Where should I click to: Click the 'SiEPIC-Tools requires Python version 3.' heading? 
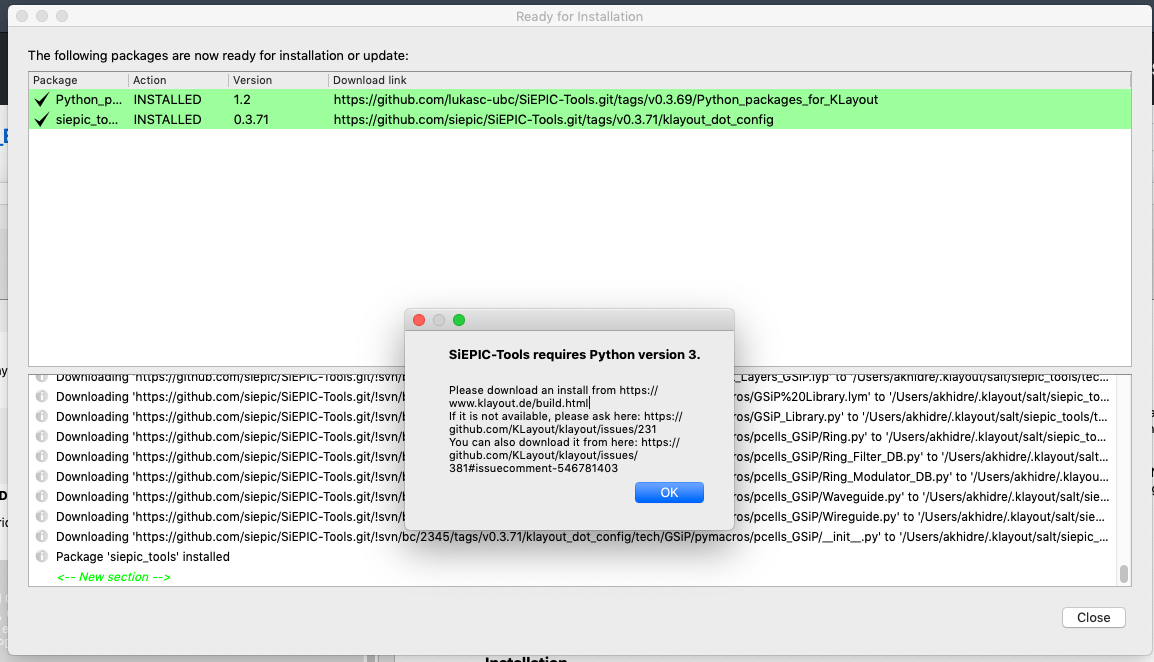[x=574, y=354]
